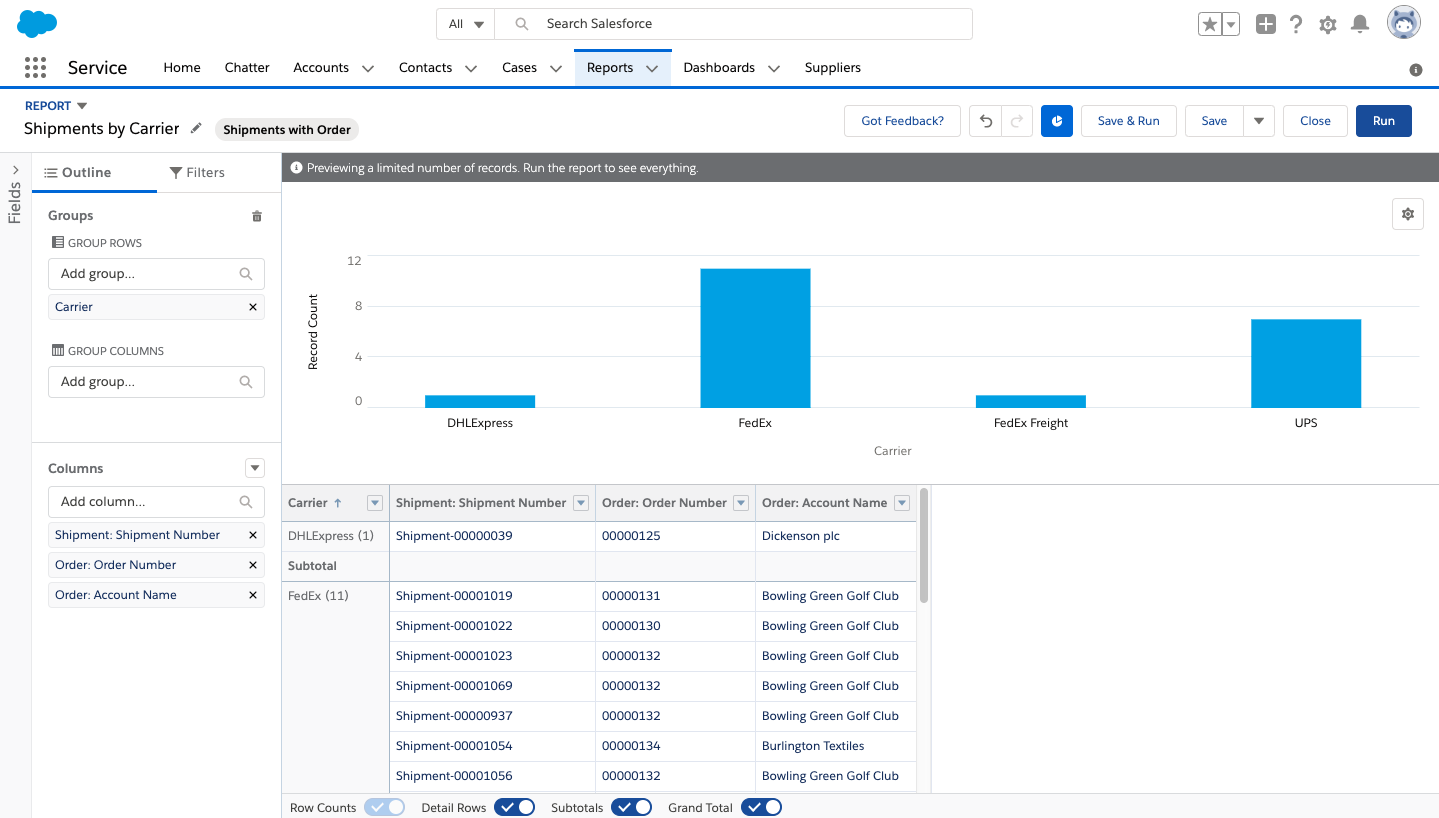1439x818 pixels.
Task: Click the Salesforce cloud logo
Action: pyautogui.click(x=37, y=23)
